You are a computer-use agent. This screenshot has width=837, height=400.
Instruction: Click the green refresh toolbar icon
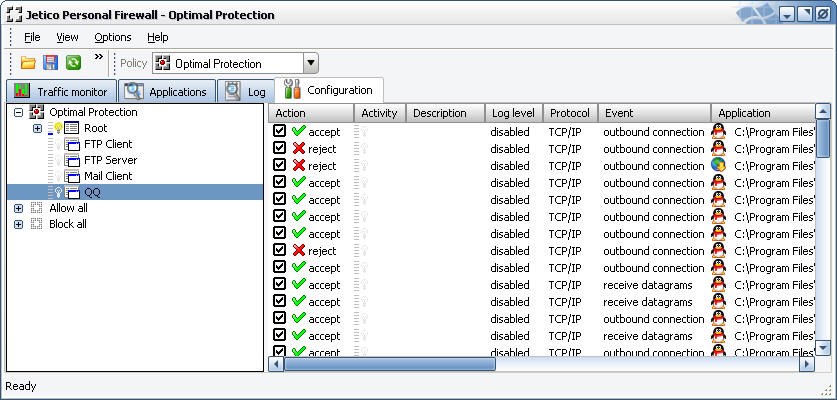point(73,63)
